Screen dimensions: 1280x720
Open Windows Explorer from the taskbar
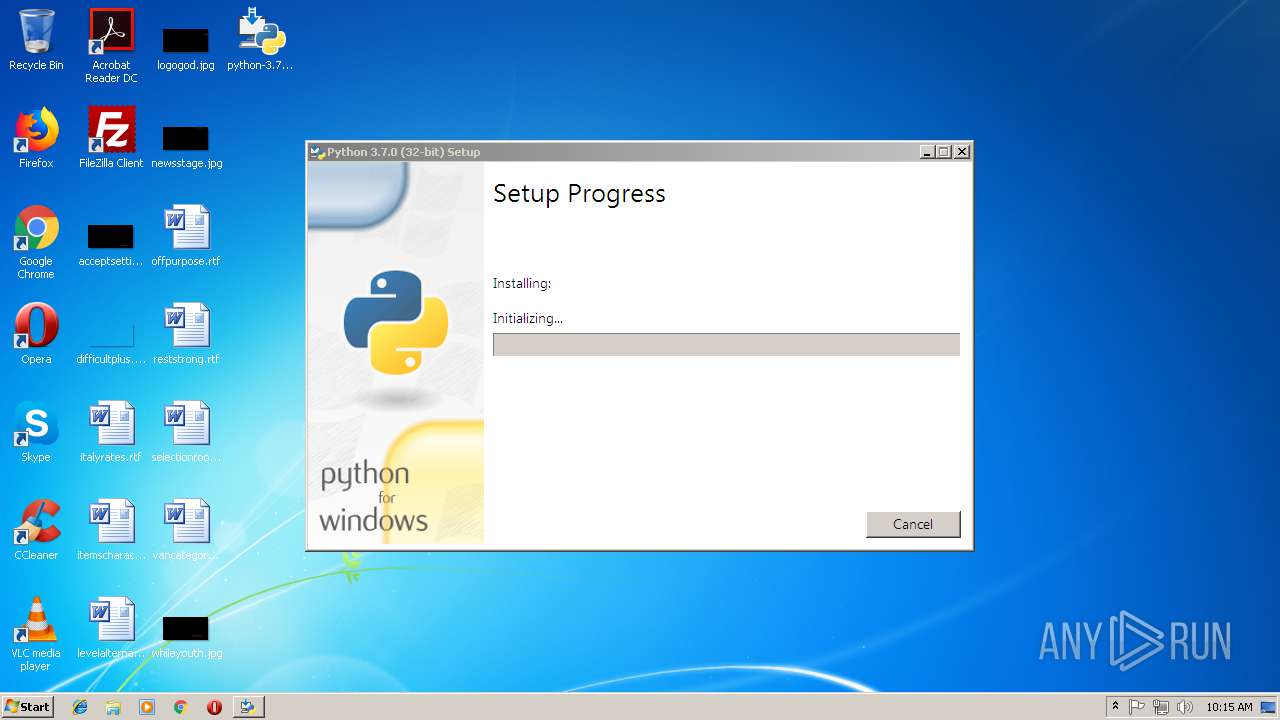click(x=113, y=707)
